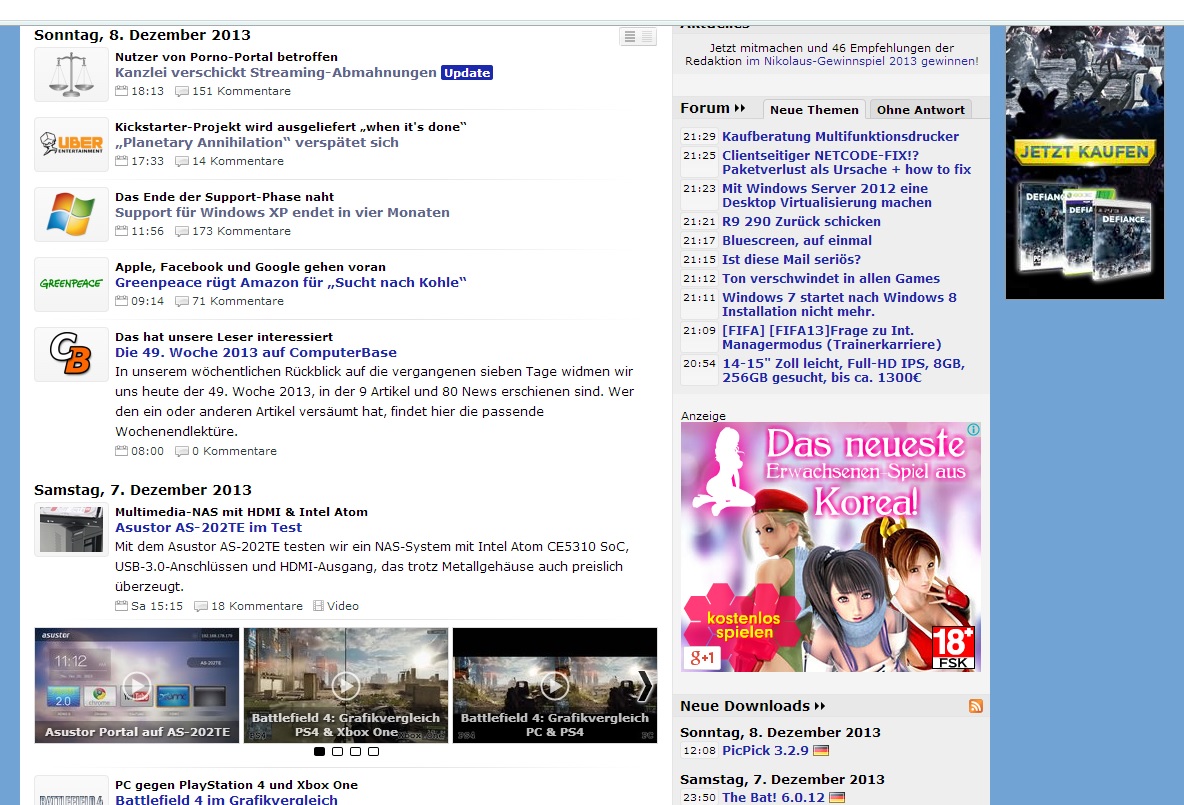Open Windows 7 startet nach Windows 8 thread

(839, 304)
